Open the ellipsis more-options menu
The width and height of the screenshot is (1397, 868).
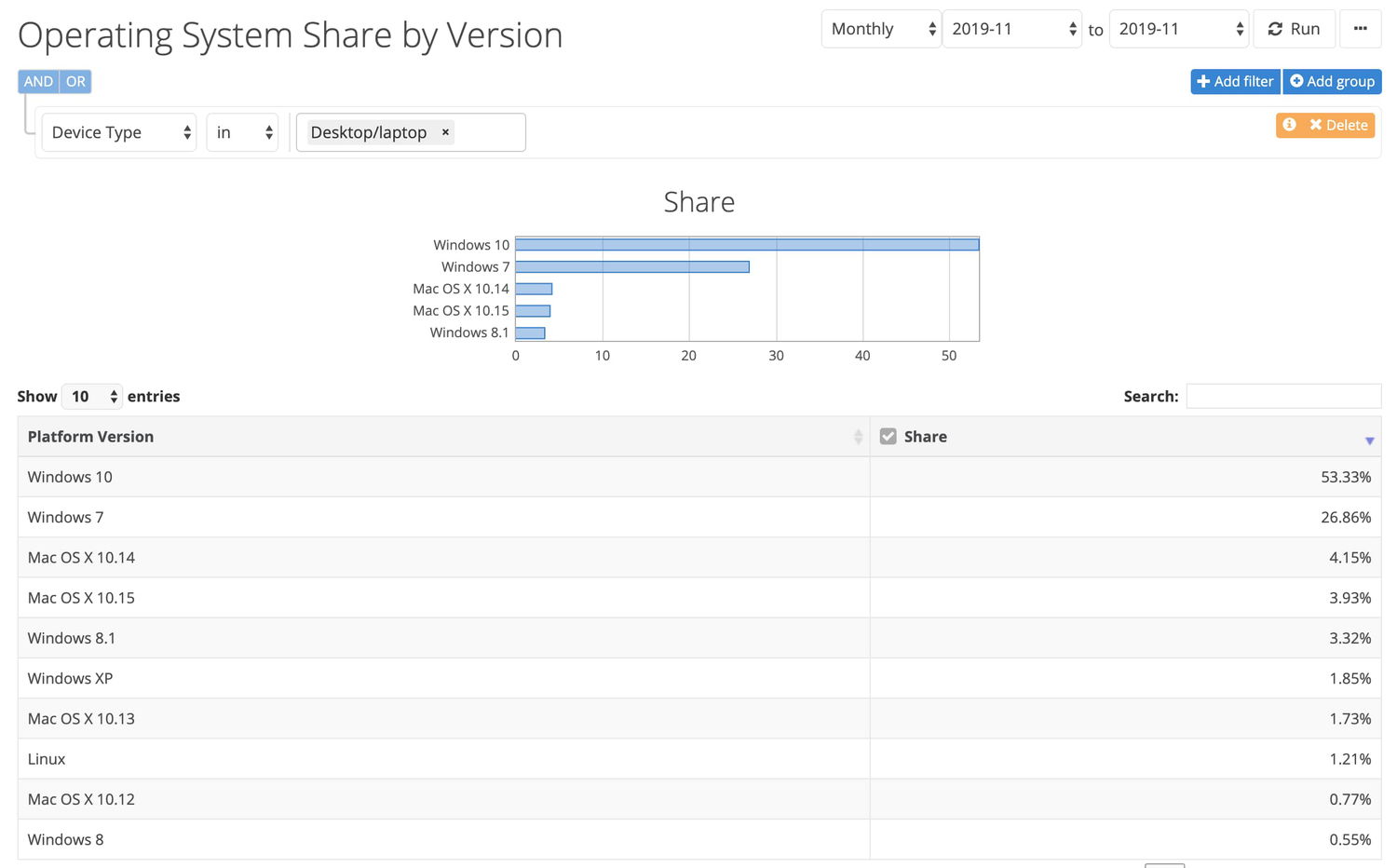1361,28
